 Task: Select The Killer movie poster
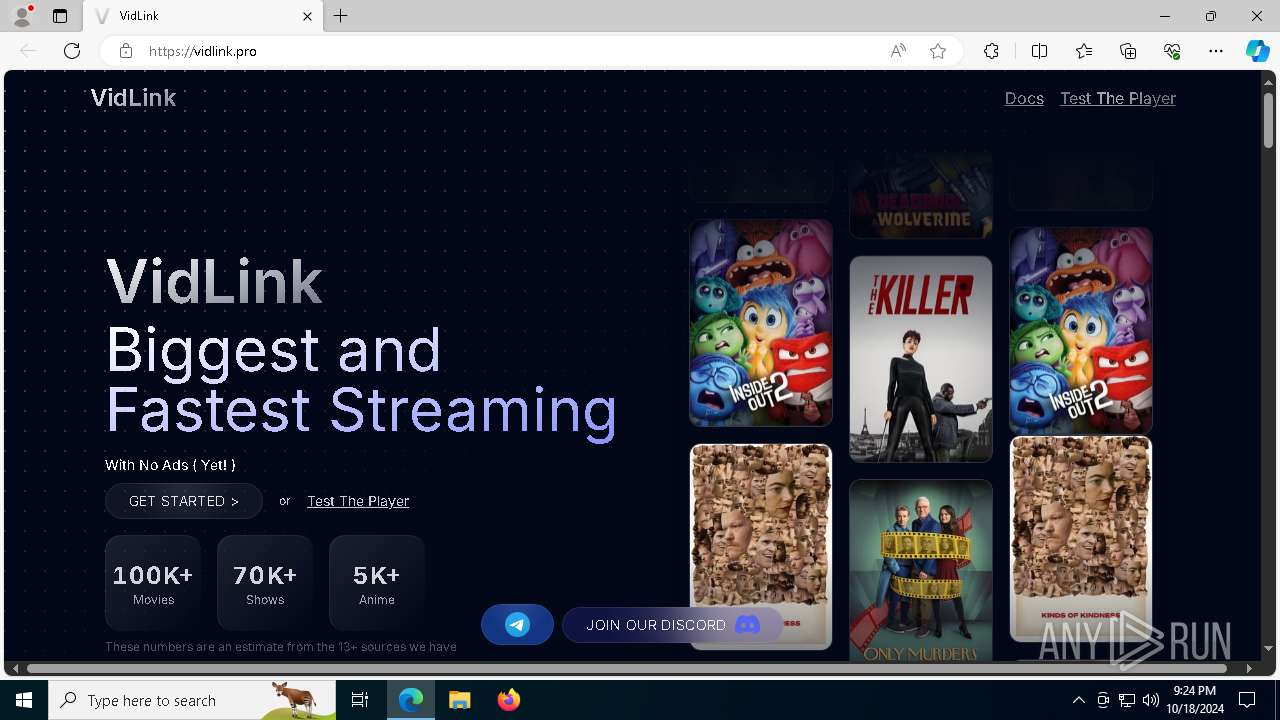coord(921,359)
